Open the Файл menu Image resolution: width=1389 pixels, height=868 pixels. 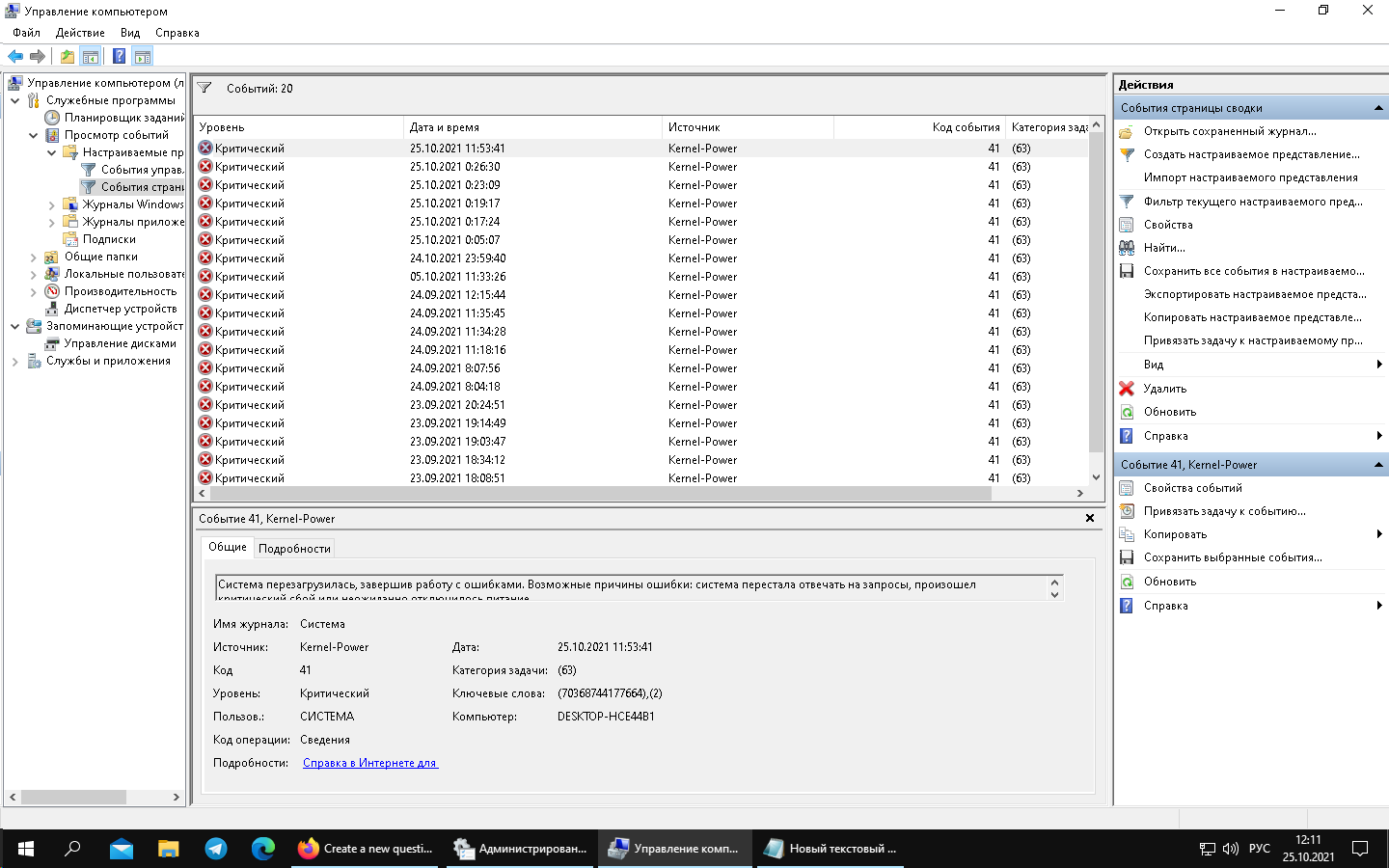pyautogui.click(x=27, y=33)
